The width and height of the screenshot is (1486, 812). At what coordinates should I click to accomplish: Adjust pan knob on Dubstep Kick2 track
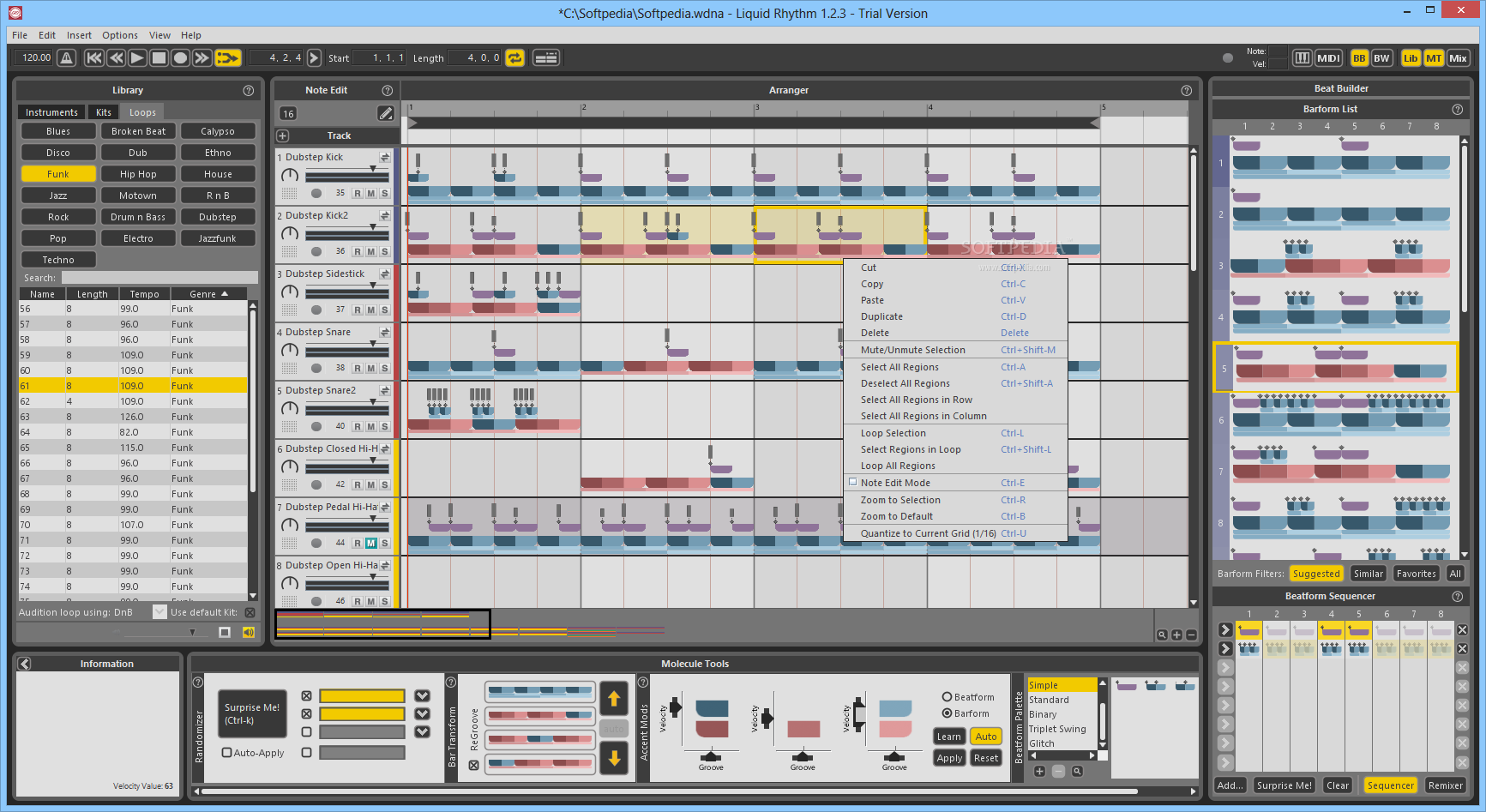290,234
